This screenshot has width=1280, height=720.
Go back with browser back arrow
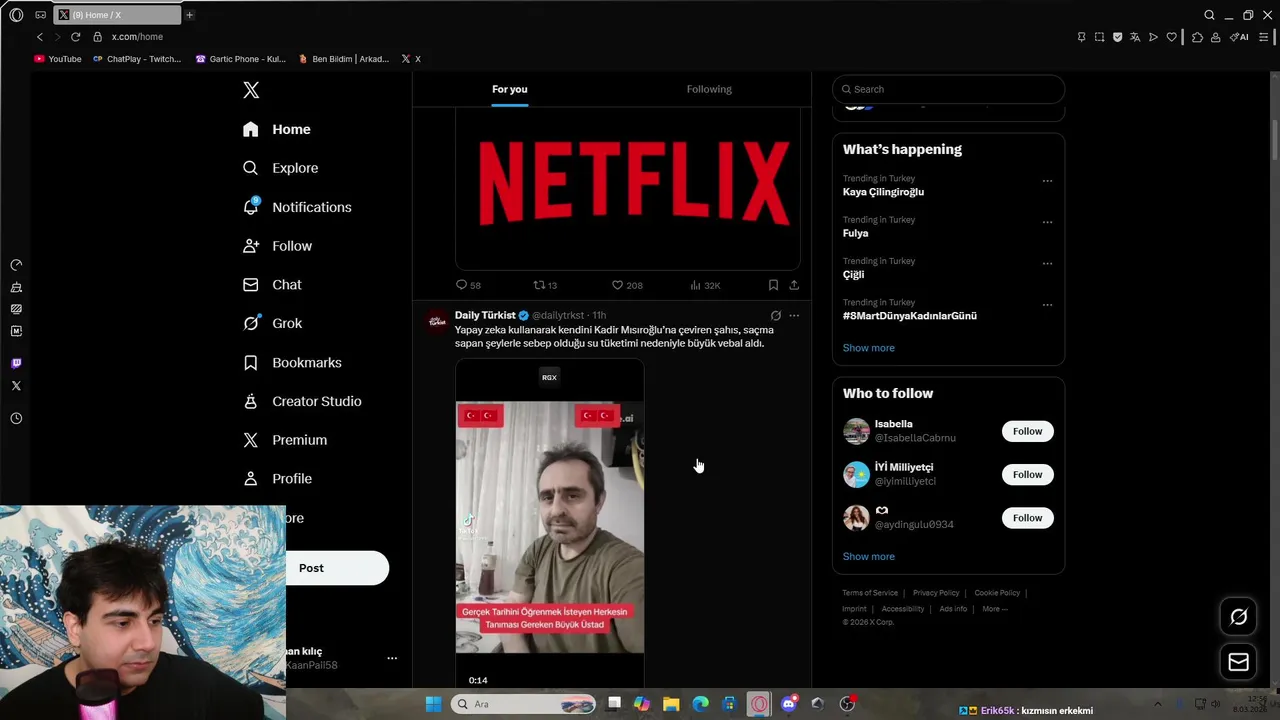point(40,37)
